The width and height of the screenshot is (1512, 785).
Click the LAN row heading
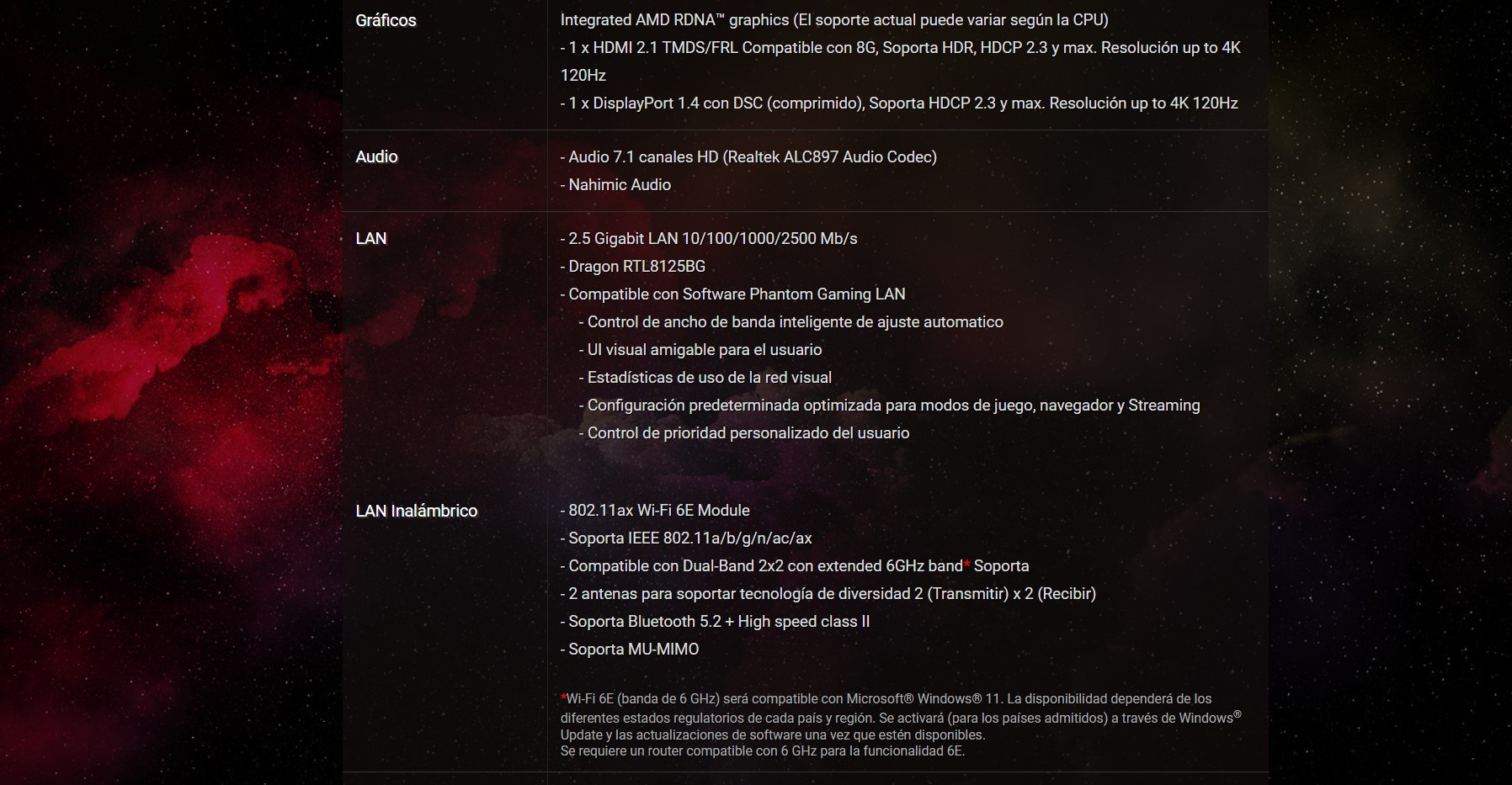[x=370, y=238]
